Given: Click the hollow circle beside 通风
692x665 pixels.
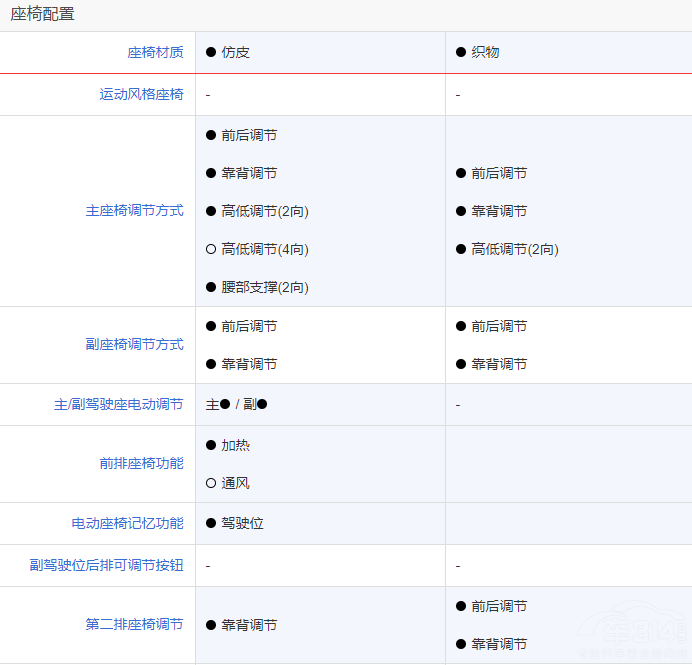Looking at the screenshot, I should 211,483.
